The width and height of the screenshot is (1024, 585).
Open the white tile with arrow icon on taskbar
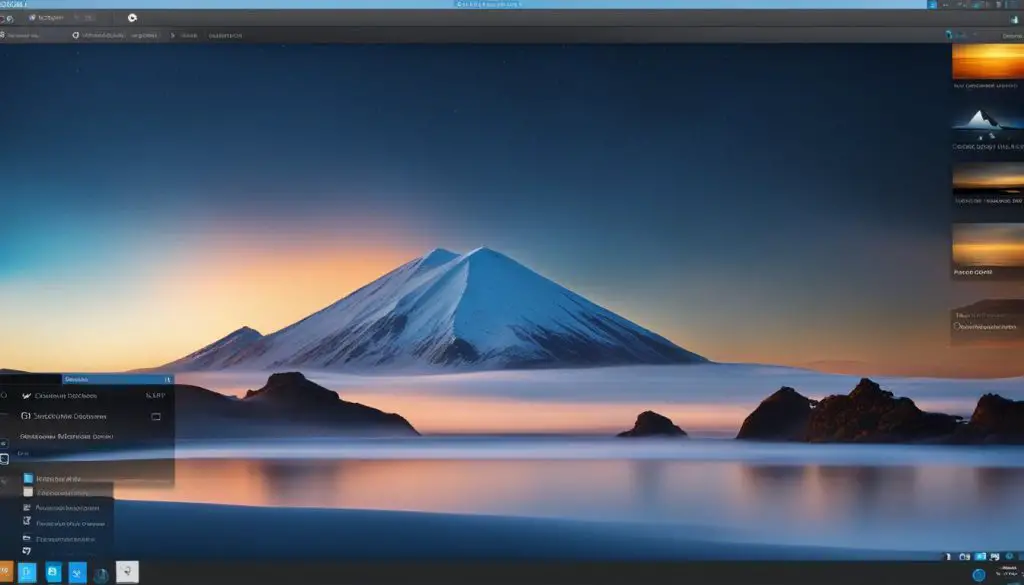[x=127, y=572]
